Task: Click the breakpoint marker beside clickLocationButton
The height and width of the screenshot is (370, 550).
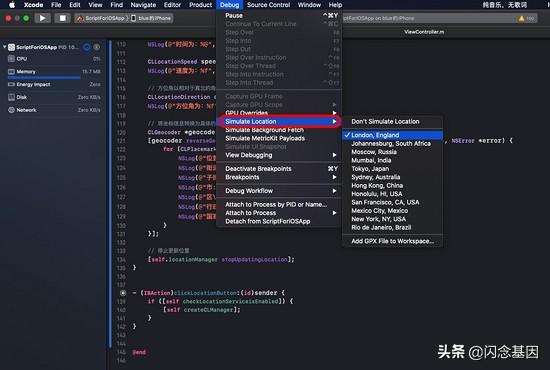Action: click(x=123, y=292)
